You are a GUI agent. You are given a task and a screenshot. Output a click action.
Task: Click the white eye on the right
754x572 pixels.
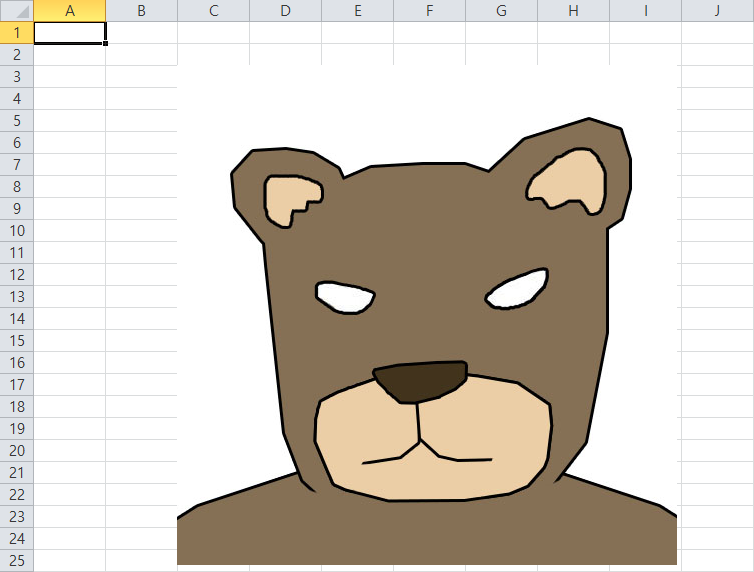(518, 289)
